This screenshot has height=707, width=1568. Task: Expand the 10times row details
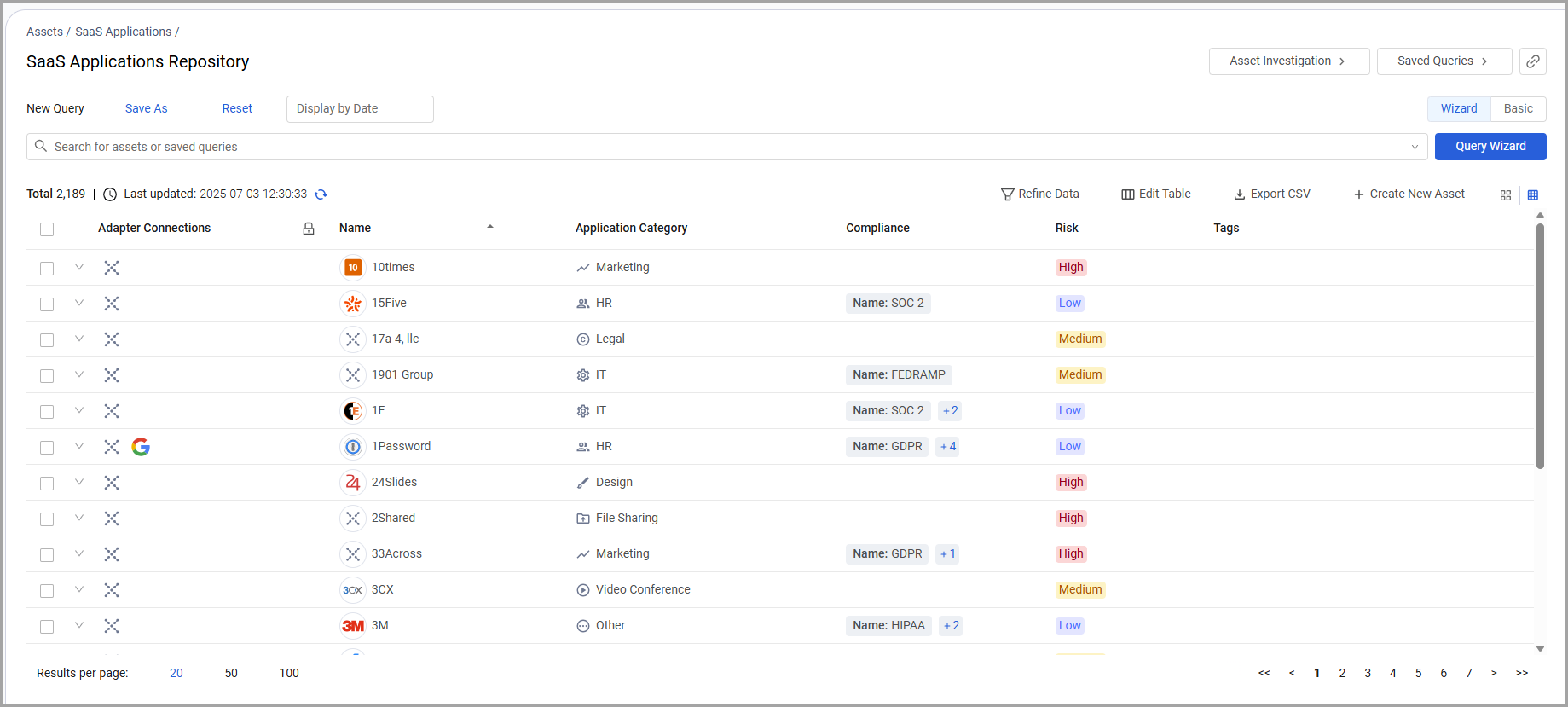pos(79,267)
